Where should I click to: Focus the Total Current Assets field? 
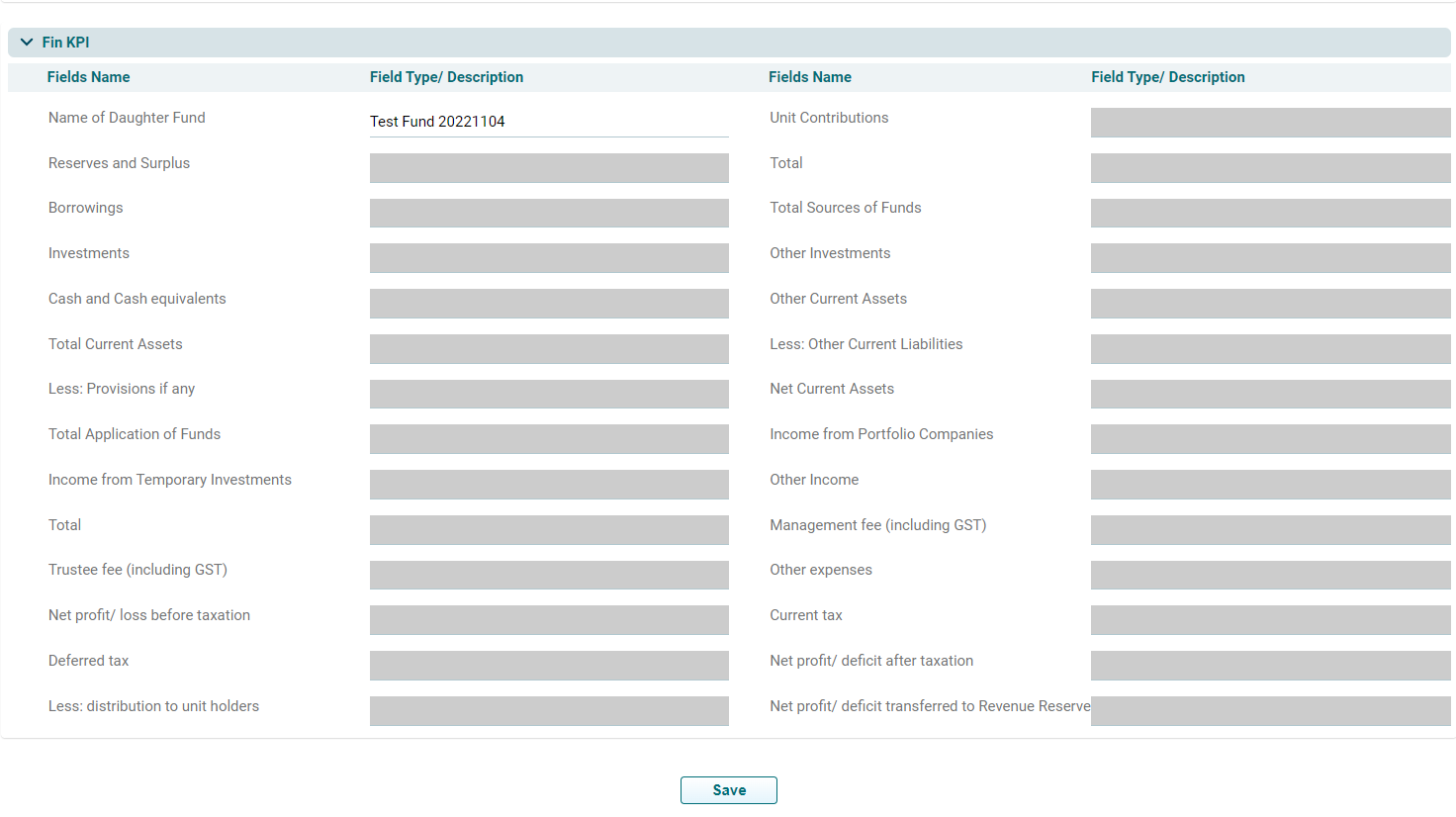pyautogui.click(x=549, y=349)
